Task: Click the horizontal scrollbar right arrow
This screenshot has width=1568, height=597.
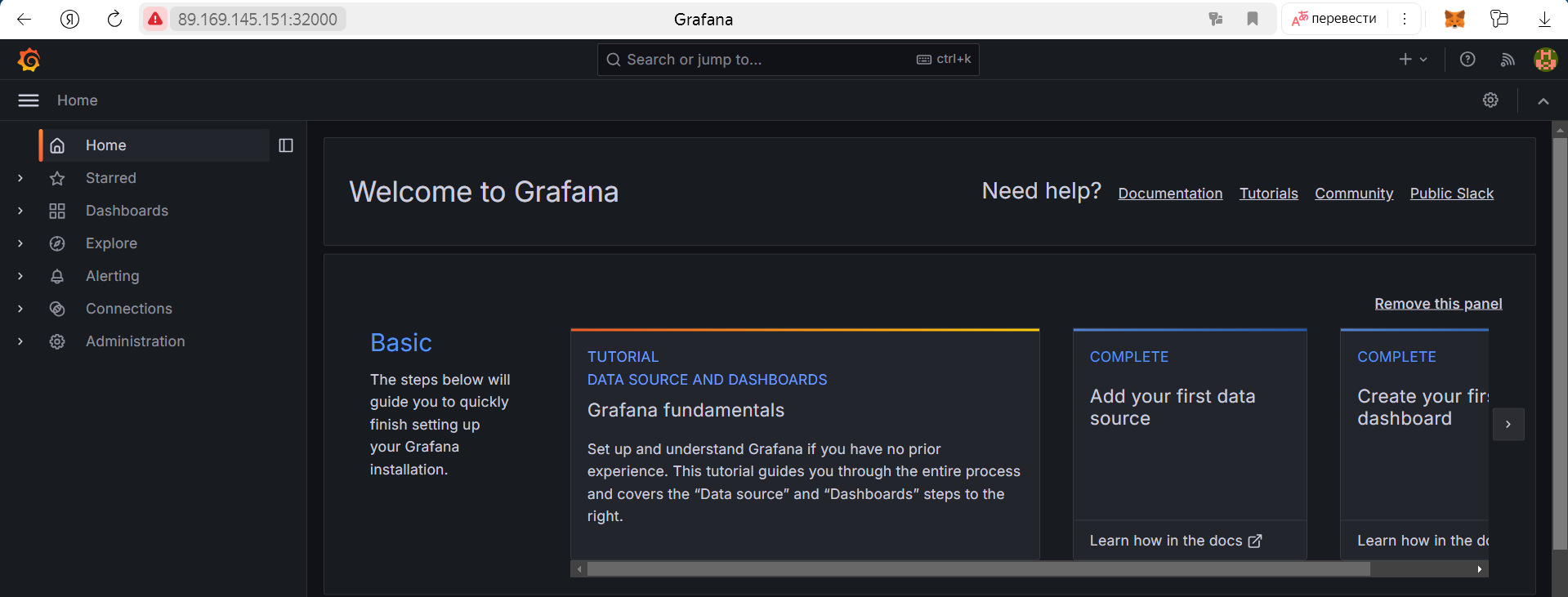Action: tap(1480, 569)
